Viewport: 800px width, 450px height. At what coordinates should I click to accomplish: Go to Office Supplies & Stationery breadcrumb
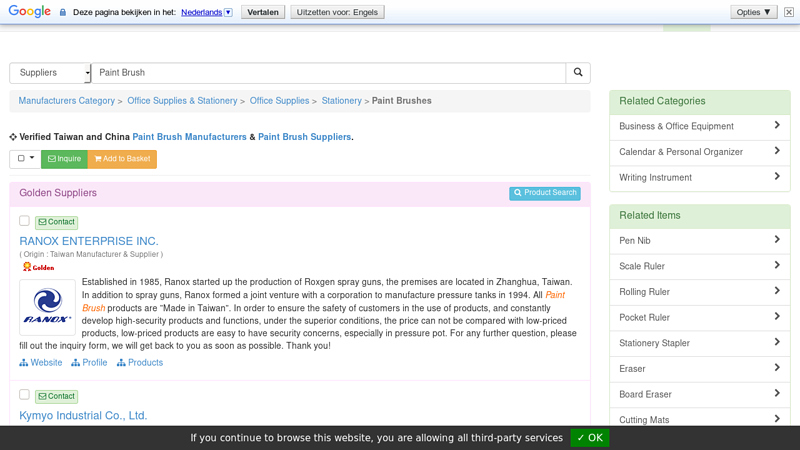click(x=182, y=101)
